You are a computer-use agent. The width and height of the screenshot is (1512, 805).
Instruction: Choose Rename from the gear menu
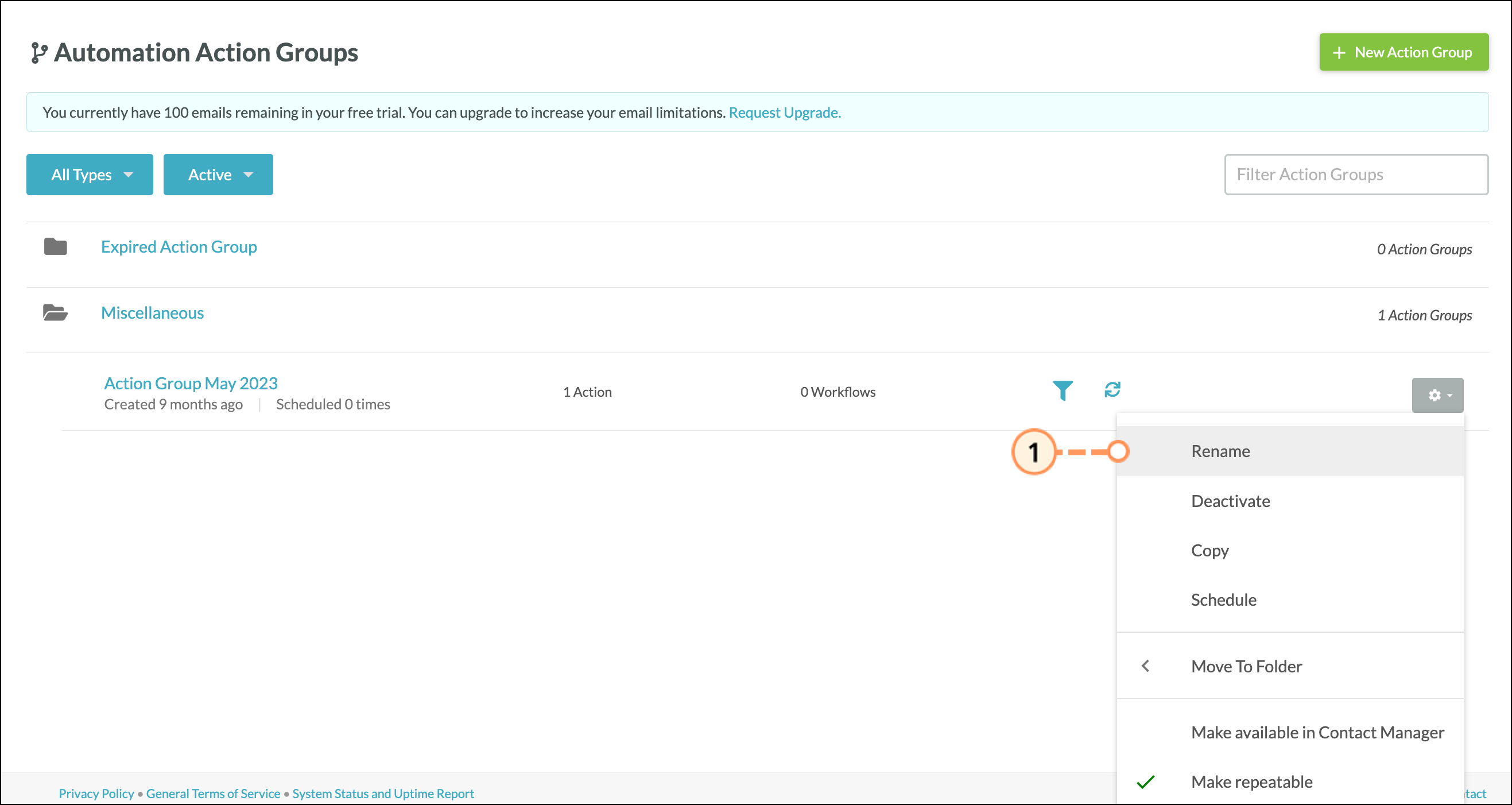point(1290,451)
